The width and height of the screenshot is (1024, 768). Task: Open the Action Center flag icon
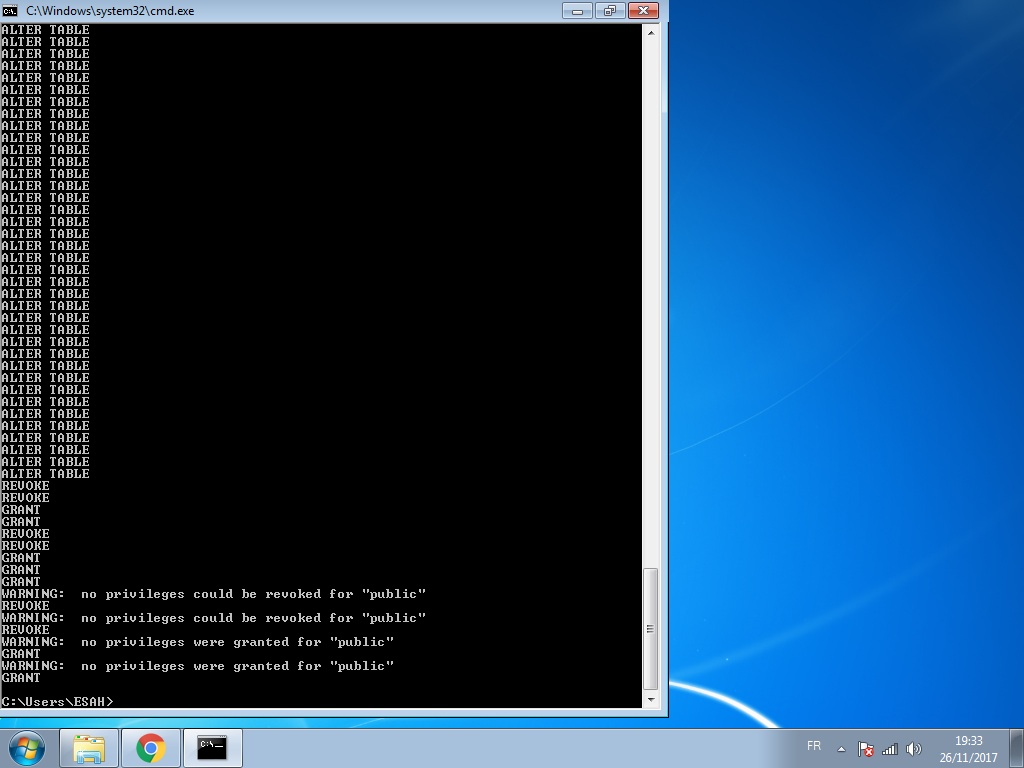[x=866, y=749]
